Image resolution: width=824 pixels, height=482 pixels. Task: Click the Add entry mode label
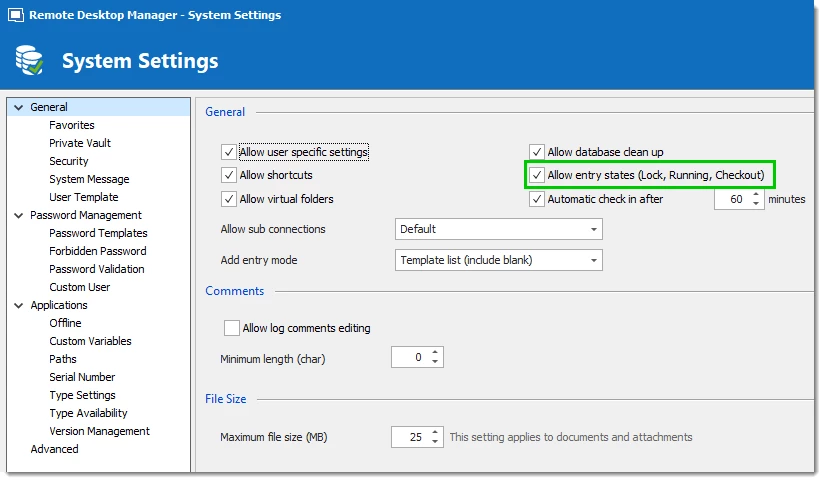tap(259, 260)
